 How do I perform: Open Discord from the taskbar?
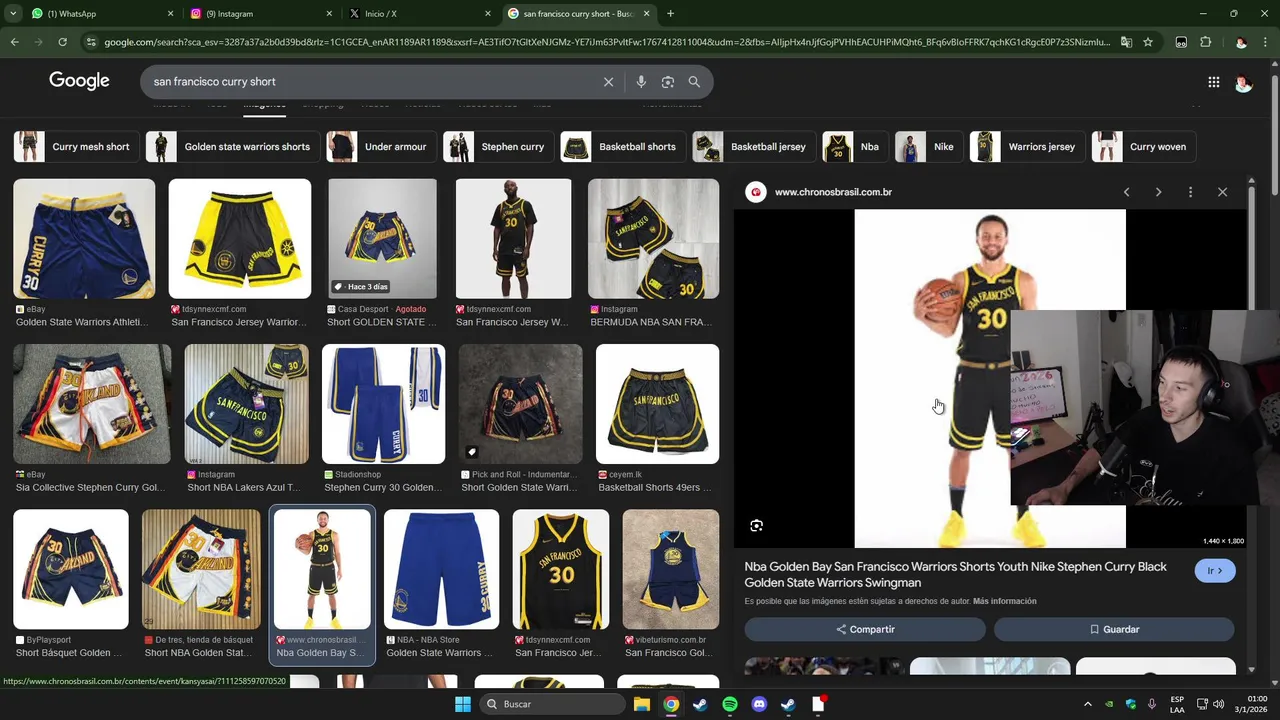(759, 704)
